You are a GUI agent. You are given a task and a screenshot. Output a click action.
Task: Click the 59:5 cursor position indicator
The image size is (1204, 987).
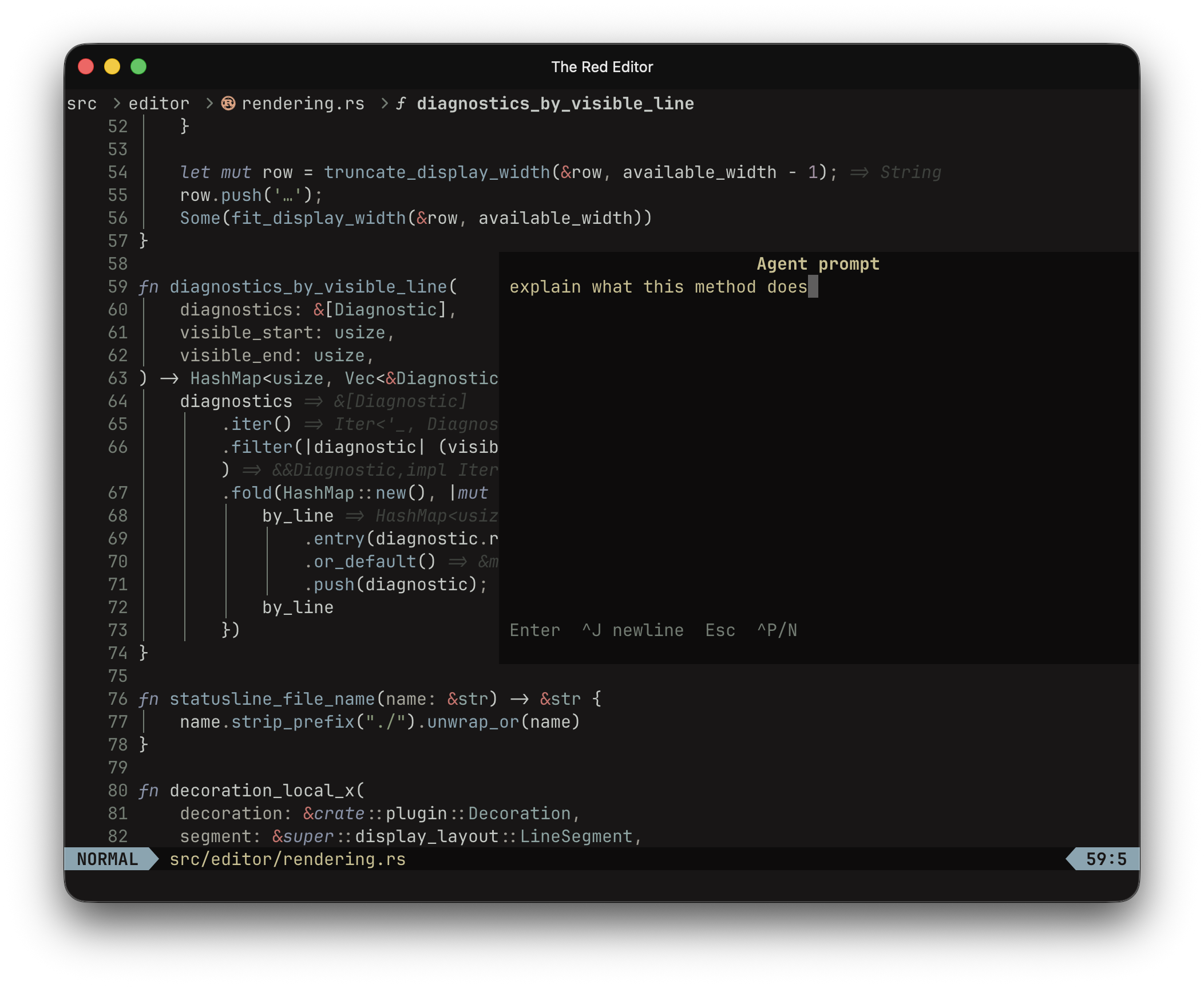click(x=1106, y=859)
